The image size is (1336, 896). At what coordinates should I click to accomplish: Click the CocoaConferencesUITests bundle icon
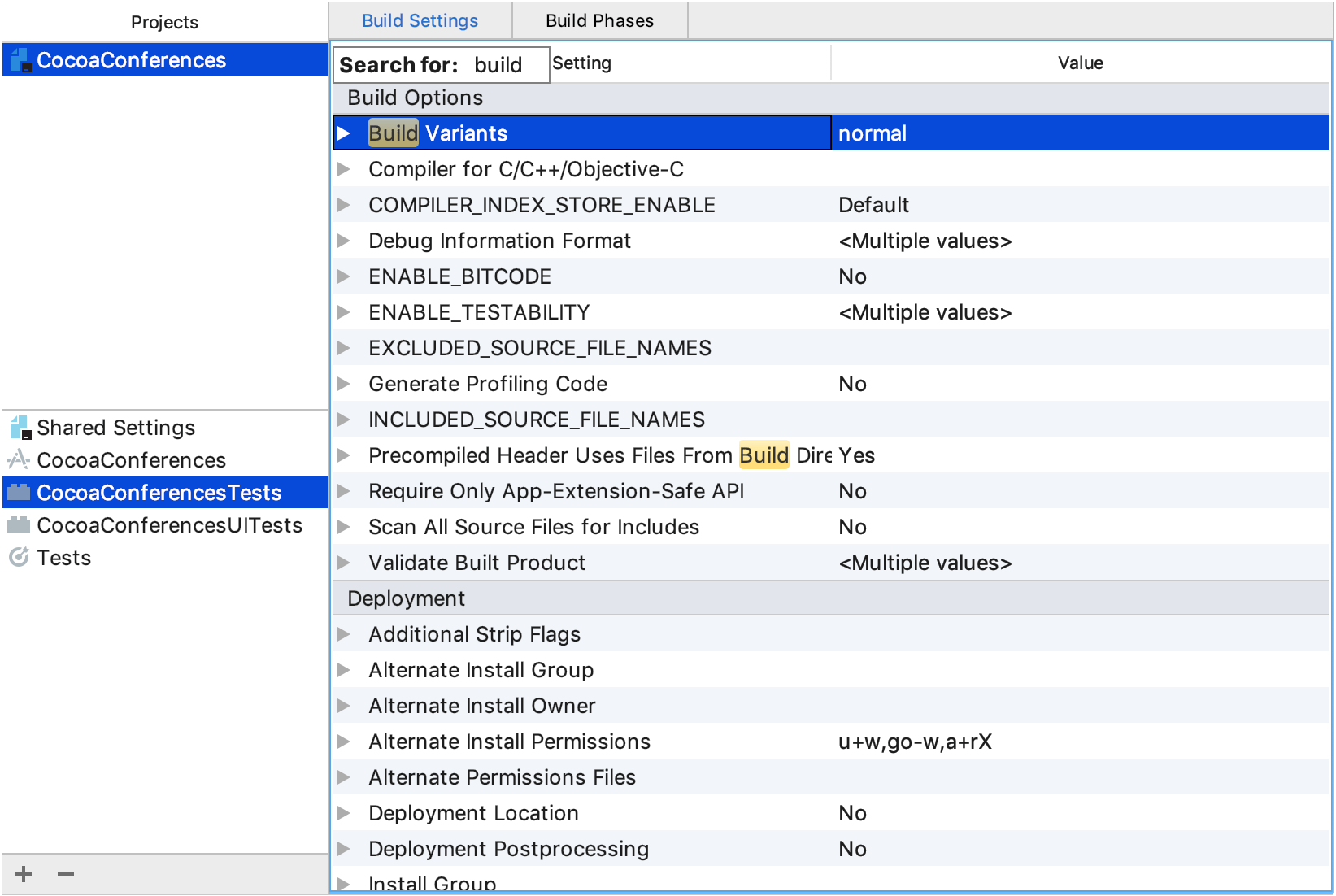[20, 525]
